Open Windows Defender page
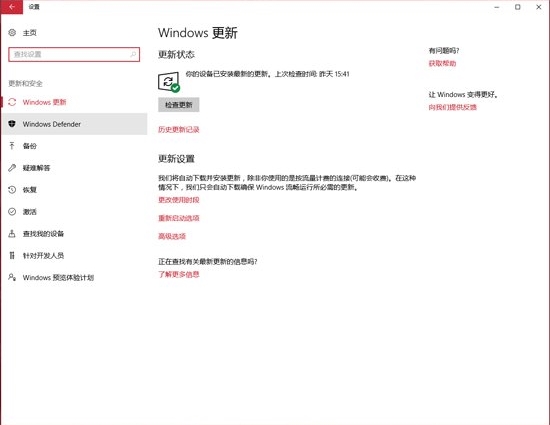The width and height of the screenshot is (550, 425). coord(74,124)
